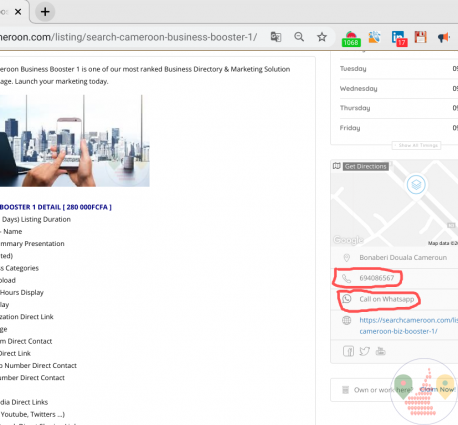This screenshot has width=458, height=425.
Task: Click the Bonaberi Douala Cameroun address
Action: pos(403,258)
